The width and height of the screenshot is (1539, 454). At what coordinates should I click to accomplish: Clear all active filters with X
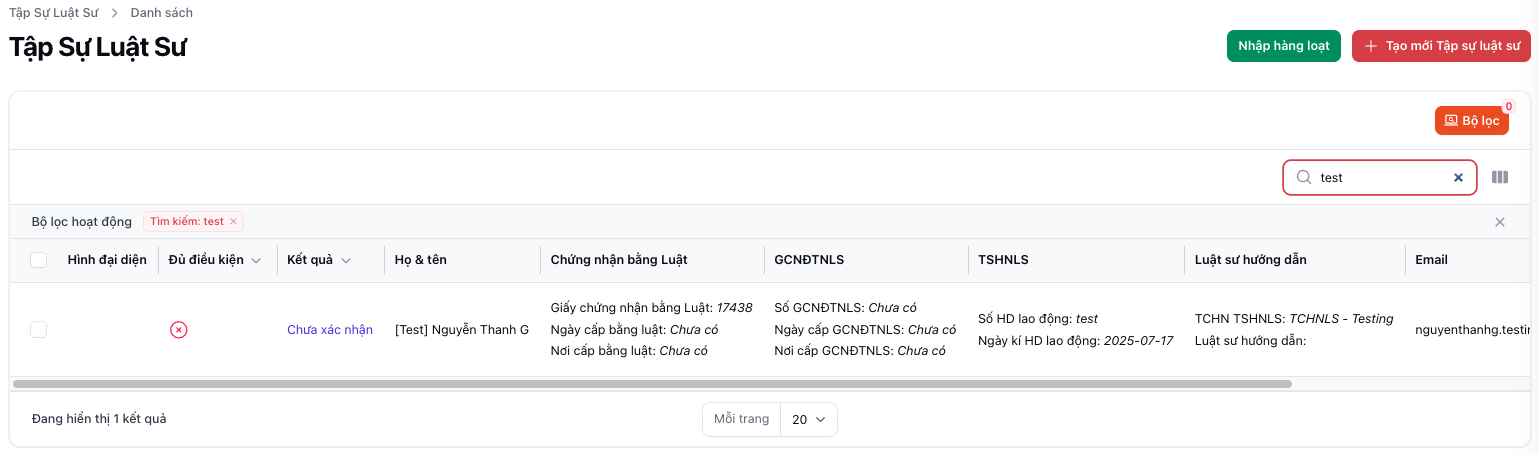pos(1500,222)
